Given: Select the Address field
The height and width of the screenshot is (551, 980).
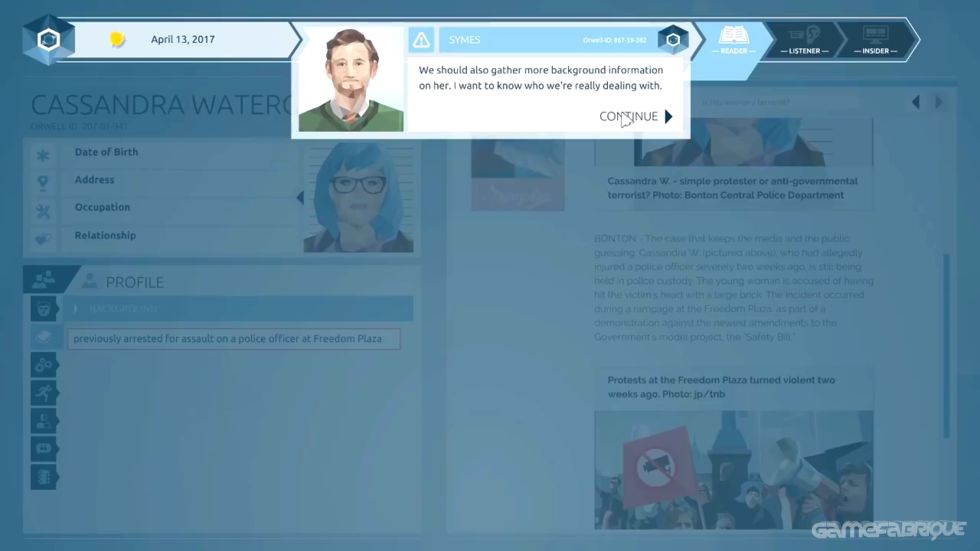Looking at the screenshot, I should (x=181, y=181).
